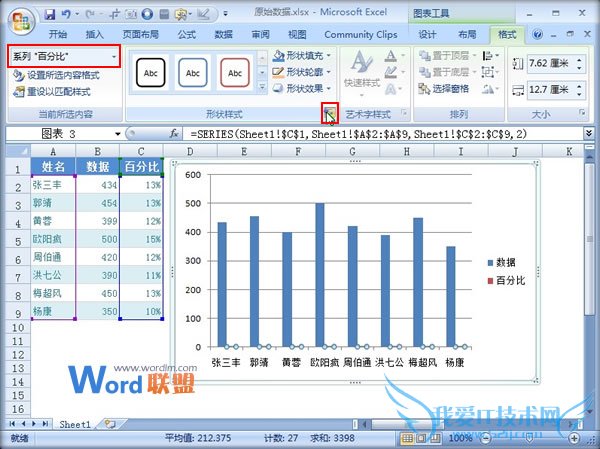Screen dimensions: 600x449
Task: Click 设置所选内容格式 button
Action: pos(57,75)
